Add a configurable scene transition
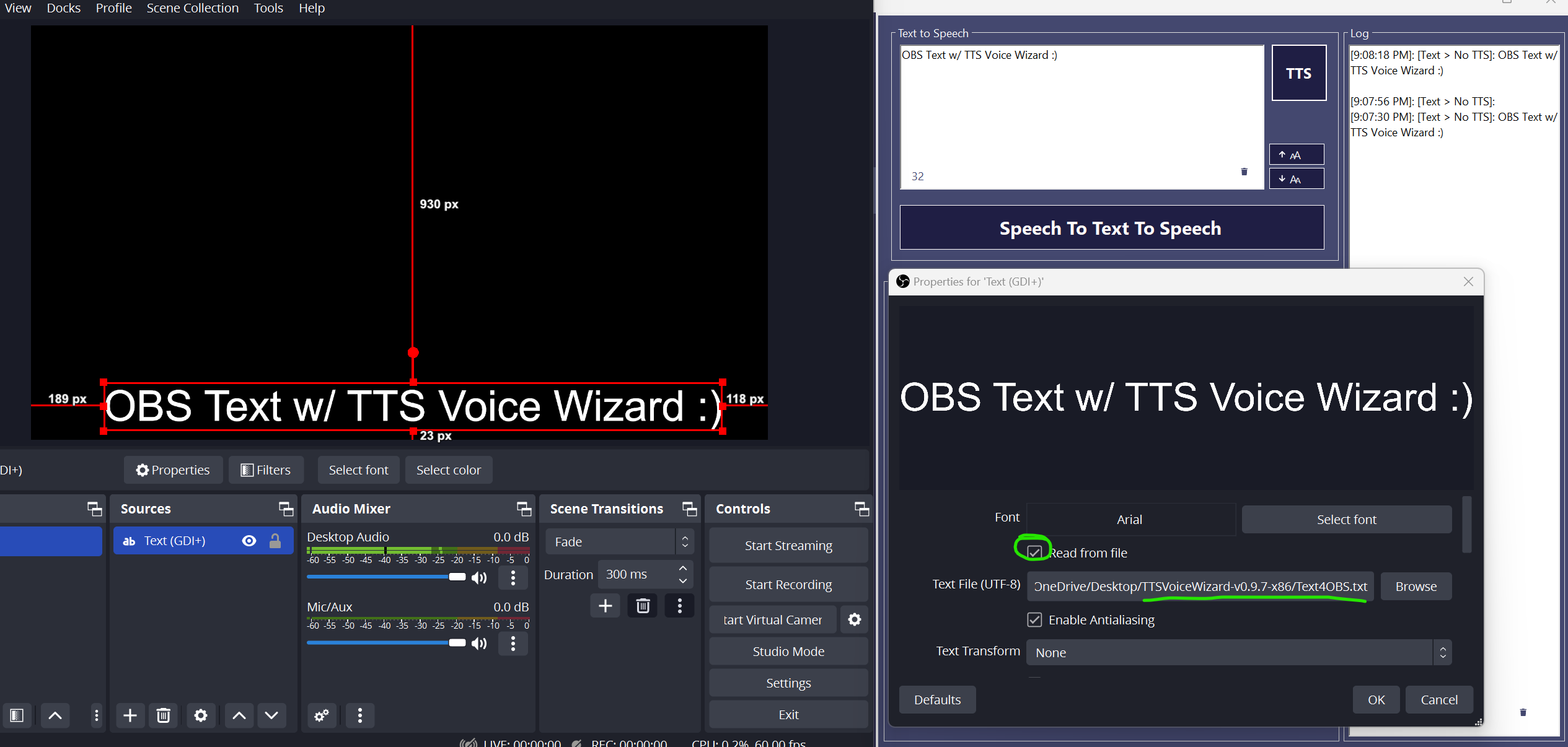1568x747 pixels. [x=606, y=606]
